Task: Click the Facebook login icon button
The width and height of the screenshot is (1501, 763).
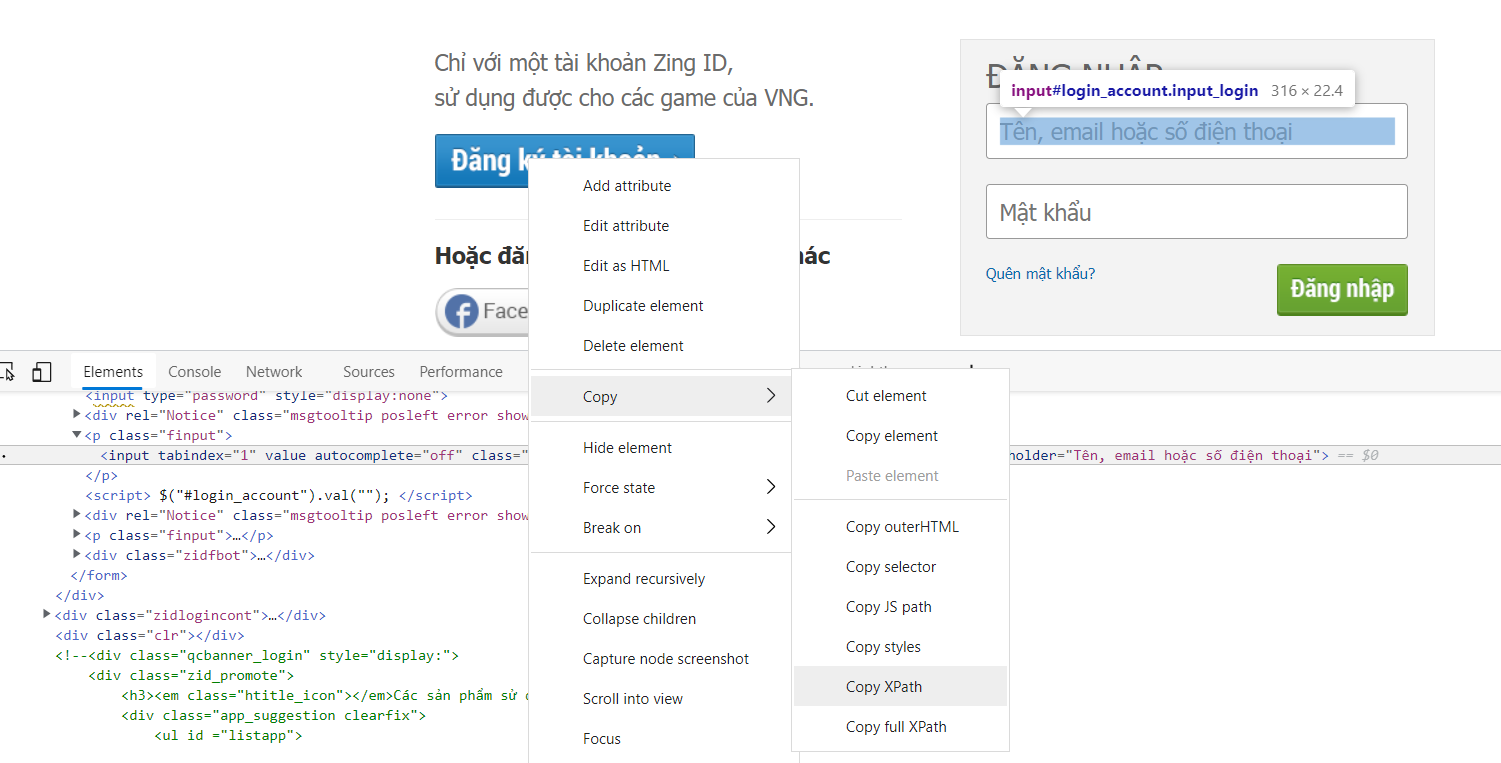Action: coord(482,312)
